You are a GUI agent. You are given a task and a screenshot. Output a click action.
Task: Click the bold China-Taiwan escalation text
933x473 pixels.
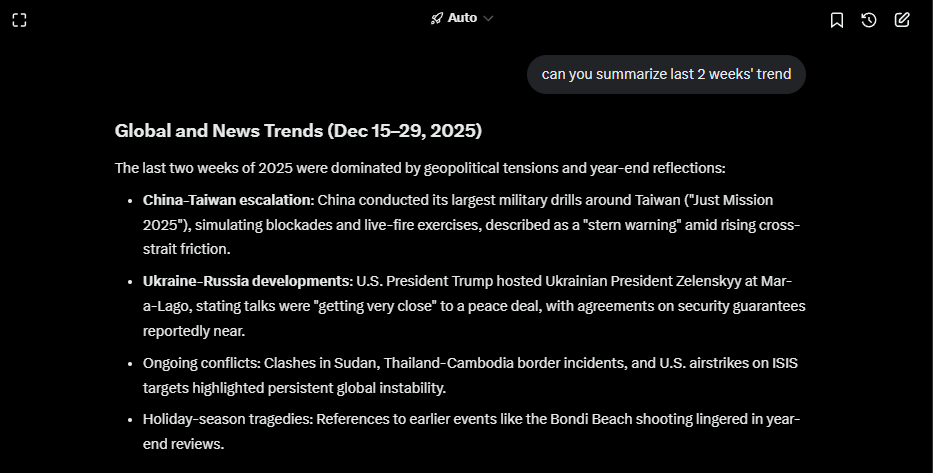pyautogui.click(x=228, y=200)
